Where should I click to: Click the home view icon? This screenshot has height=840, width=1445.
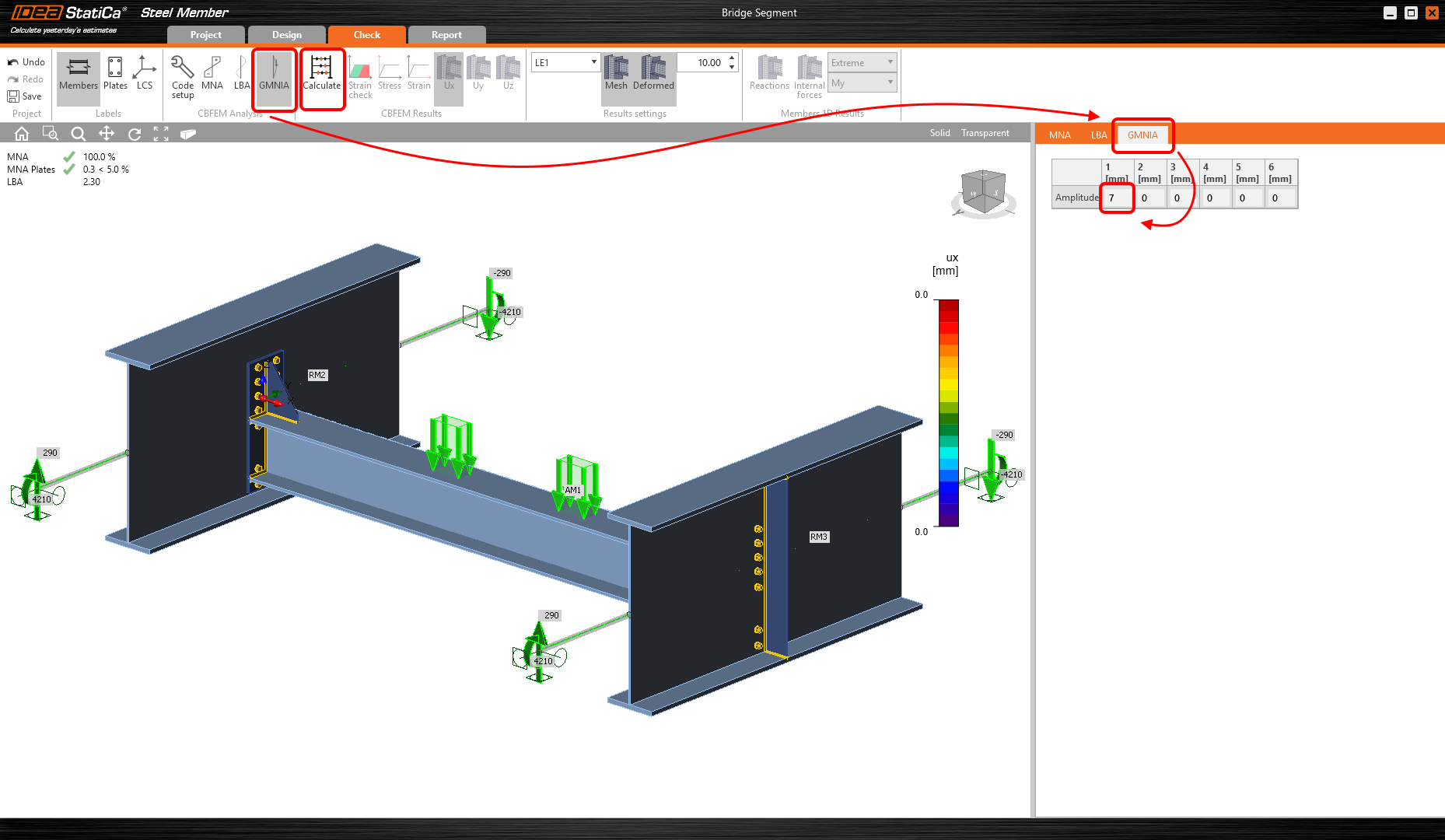22,134
